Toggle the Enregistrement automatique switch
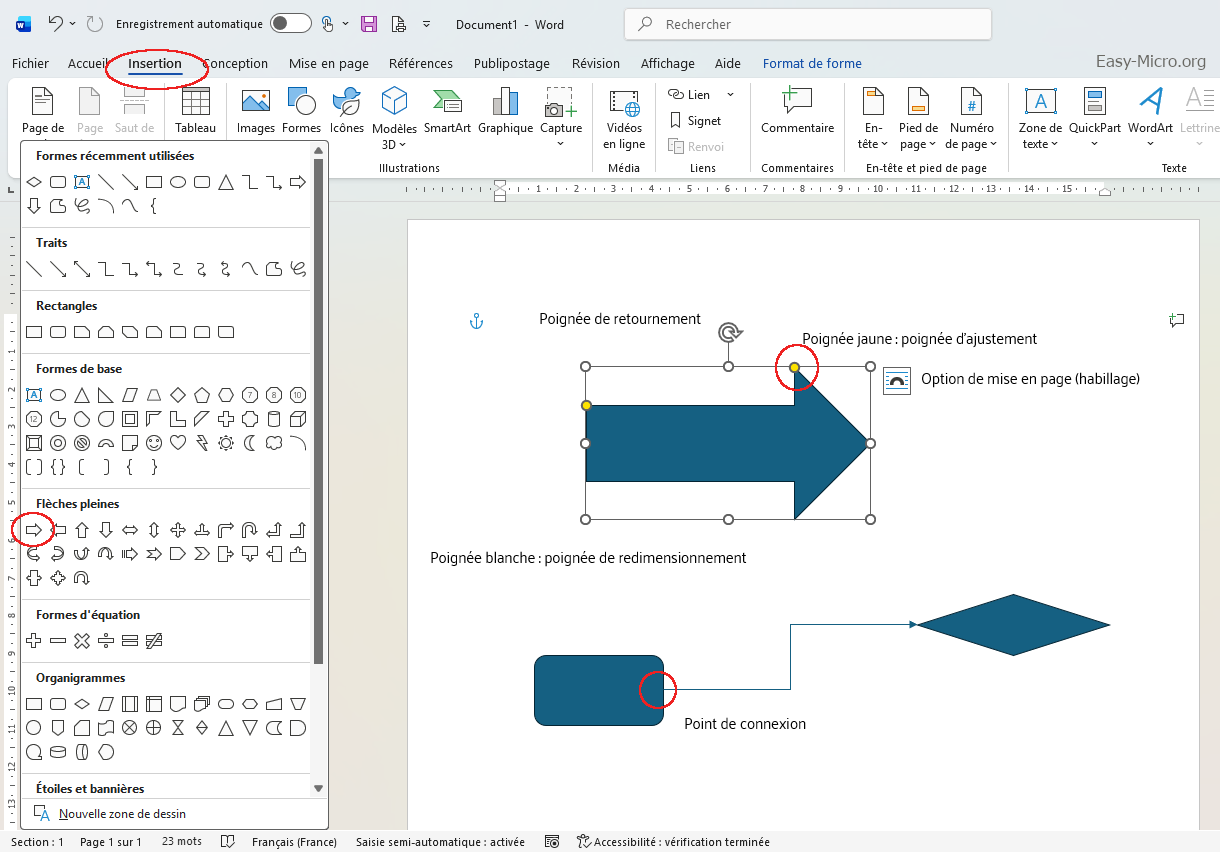The height and width of the screenshot is (852, 1220). pos(290,24)
